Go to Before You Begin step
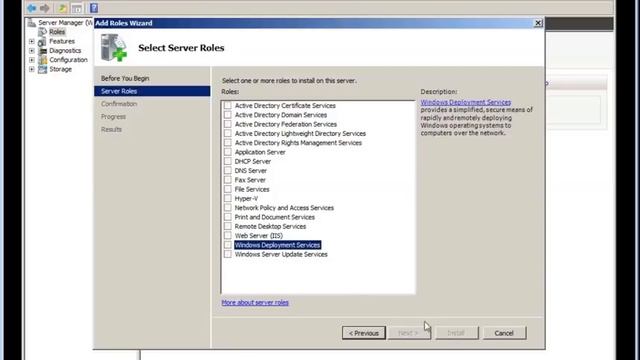640x360 pixels. 125,78
